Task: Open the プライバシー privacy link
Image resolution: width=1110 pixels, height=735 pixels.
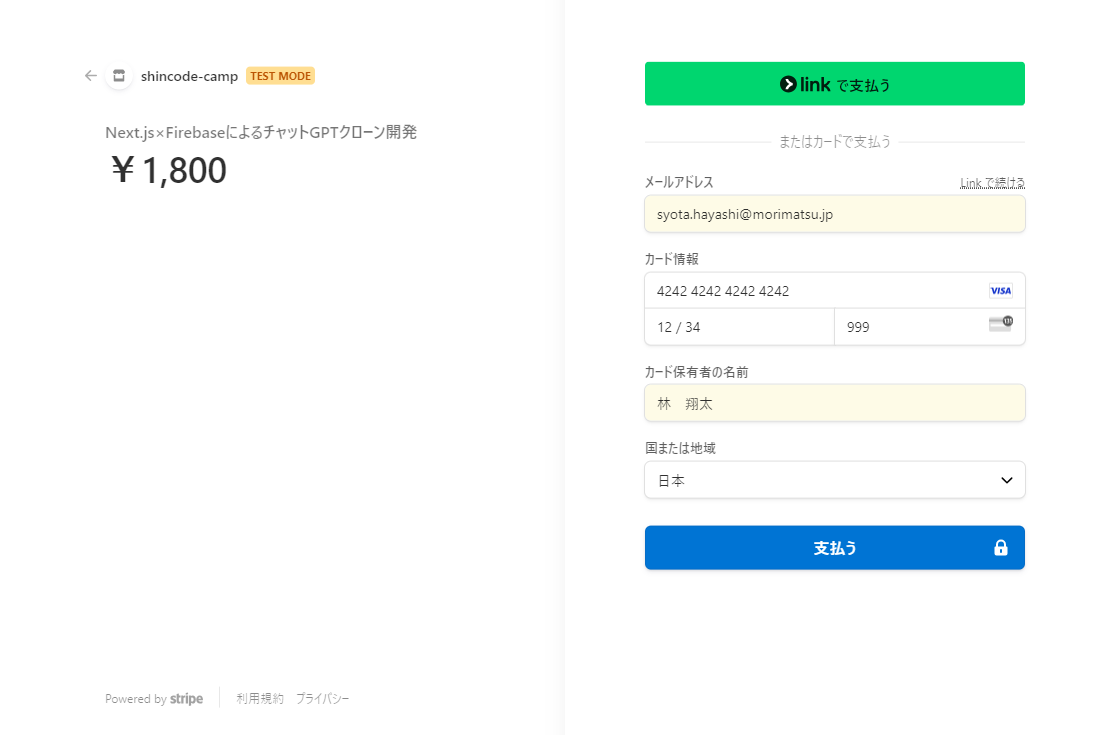Action: tap(322, 698)
